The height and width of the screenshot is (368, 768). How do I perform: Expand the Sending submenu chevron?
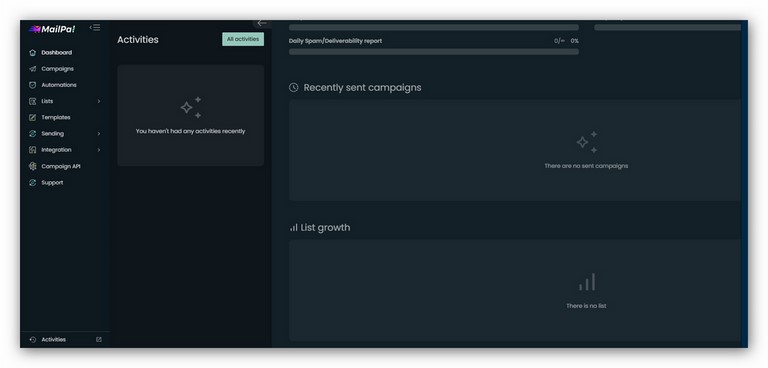click(x=99, y=134)
